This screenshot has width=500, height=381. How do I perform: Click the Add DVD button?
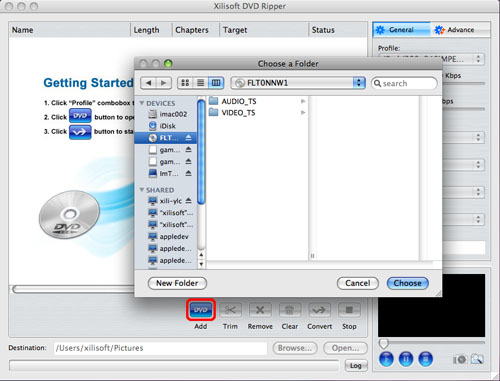click(201, 310)
